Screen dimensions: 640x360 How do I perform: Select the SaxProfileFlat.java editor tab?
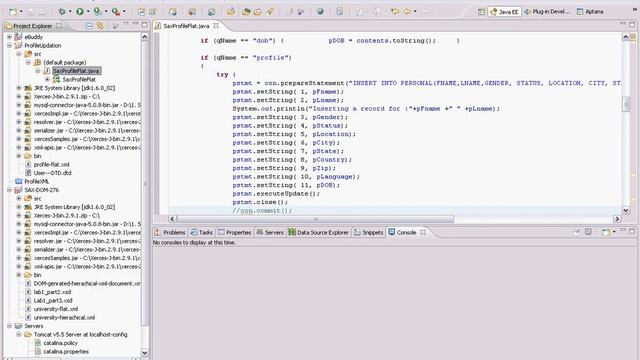[186, 26]
